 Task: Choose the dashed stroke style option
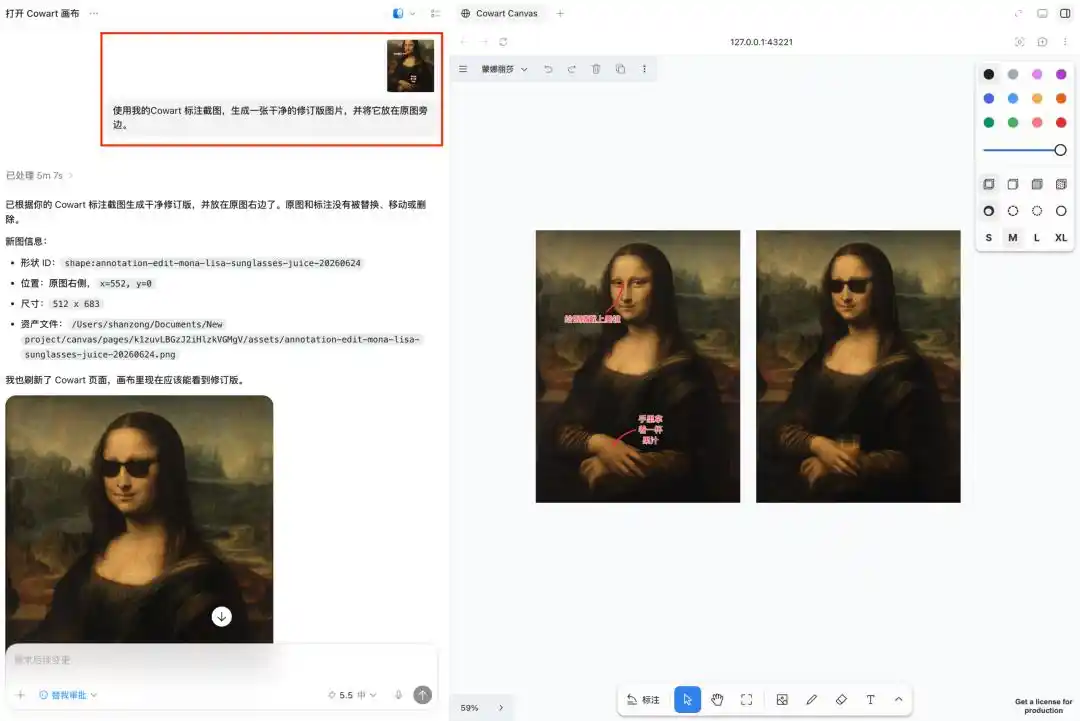(x=1012, y=211)
